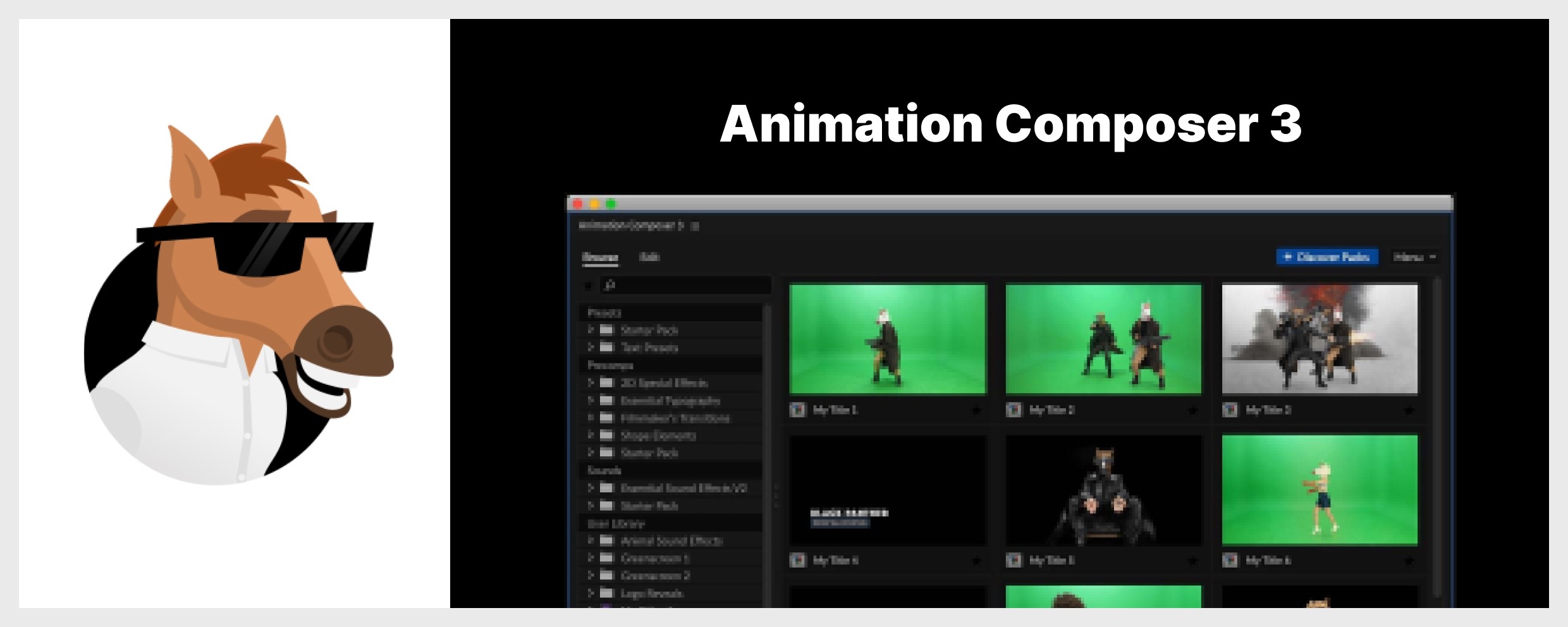The width and height of the screenshot is (1568, 627).
Task: Expand the Text Presets folder arrow
Action: (x=591, y=347)
